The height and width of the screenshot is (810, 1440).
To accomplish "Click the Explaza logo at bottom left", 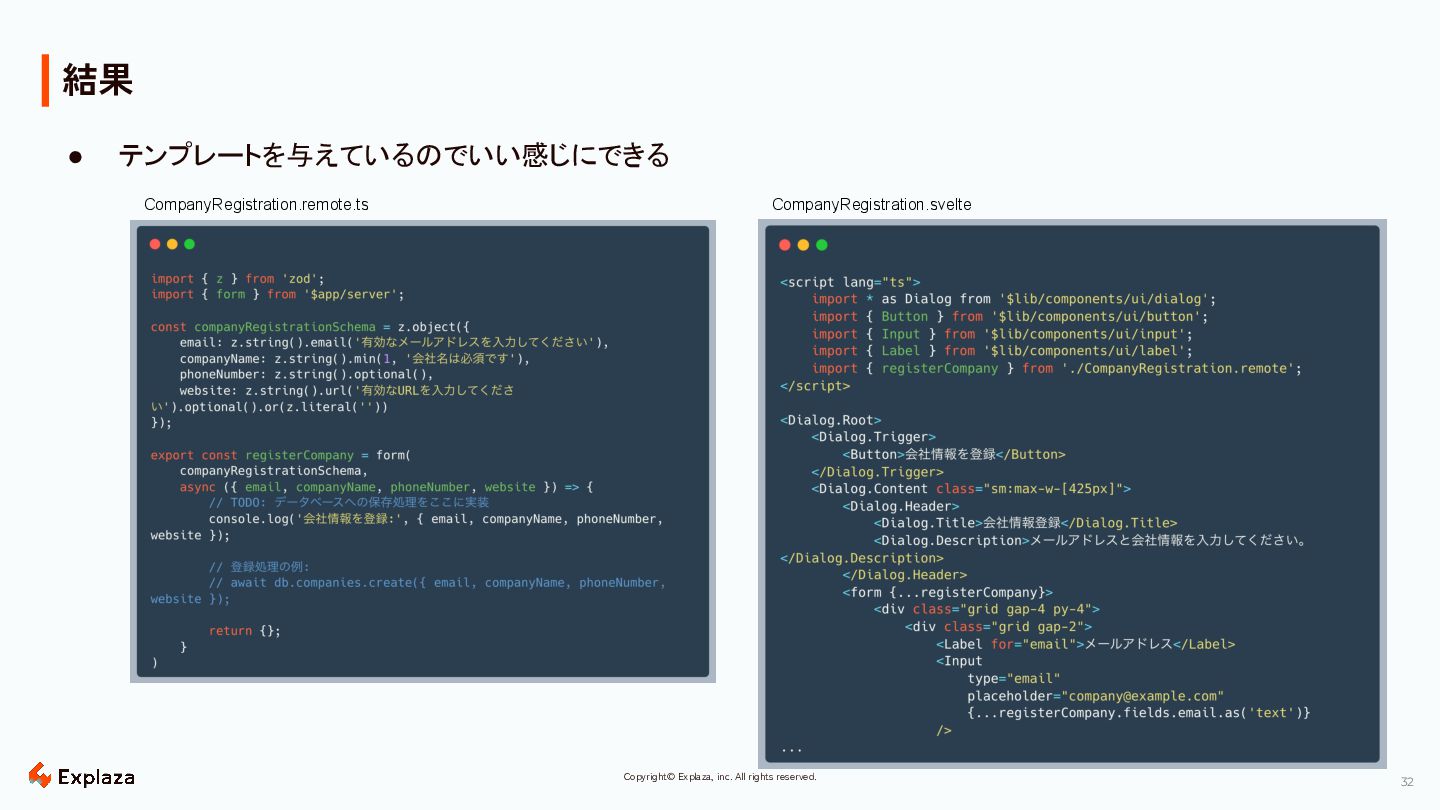I will [x=81, y=776].
